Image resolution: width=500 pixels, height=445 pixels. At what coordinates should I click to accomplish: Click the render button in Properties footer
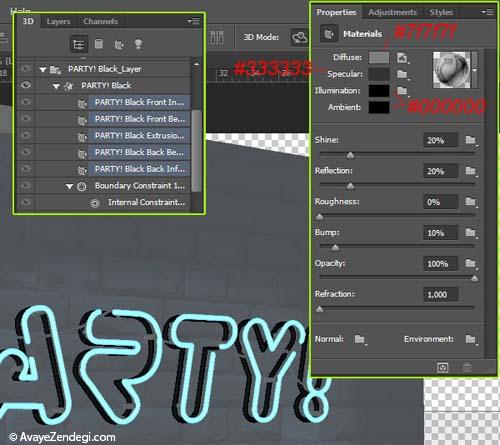[443, 368]
